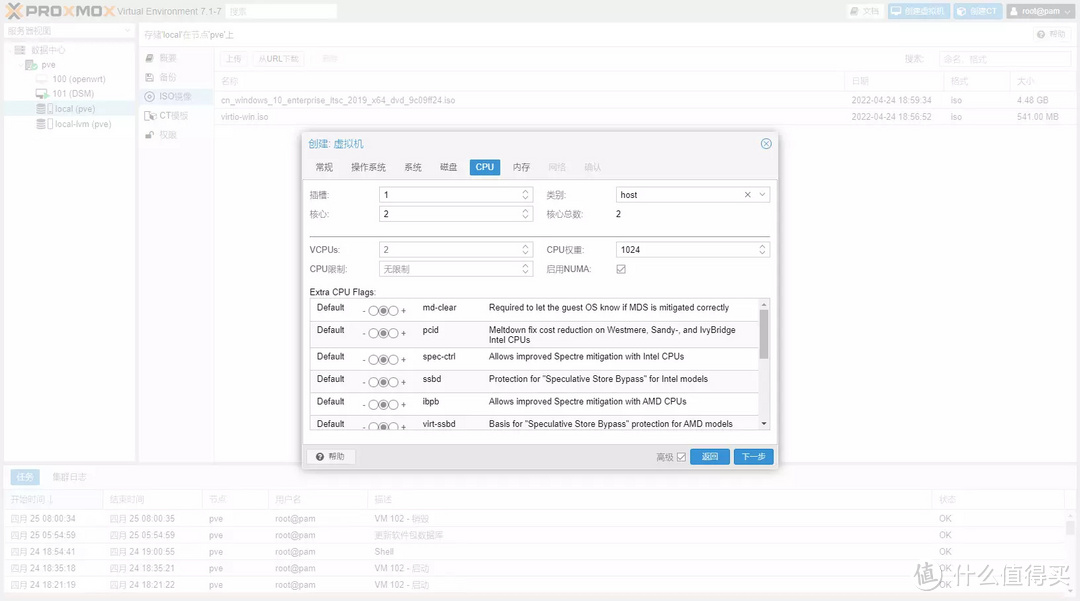Switch to the Tasks tab in log panel
The height and width of the screenshot is (601, 1080).
coord(25,476)
